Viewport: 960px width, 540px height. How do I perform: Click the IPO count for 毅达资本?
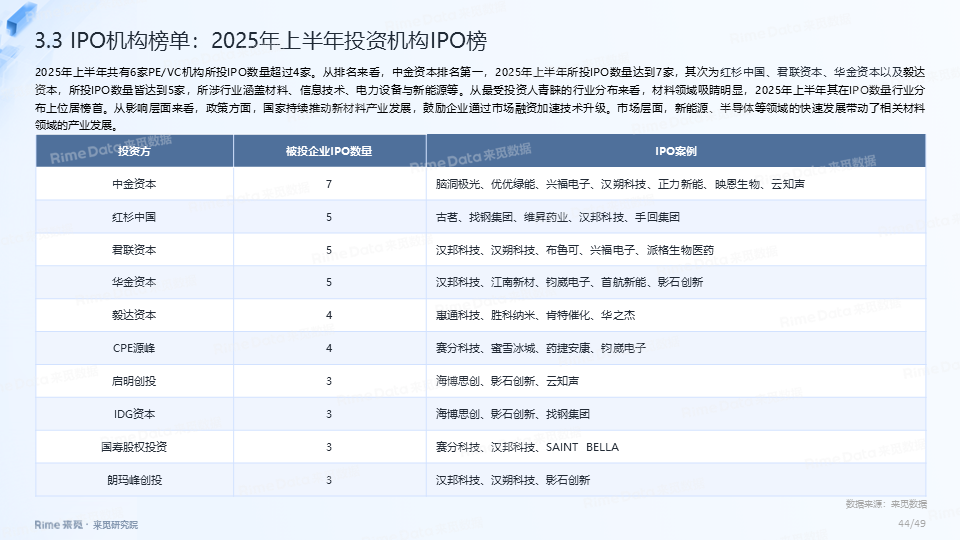tap(329, 315)
